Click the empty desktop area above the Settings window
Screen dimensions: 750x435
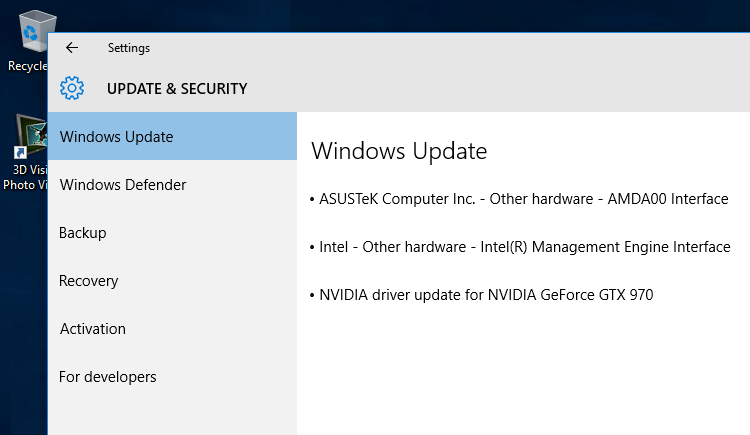point(400,14)
